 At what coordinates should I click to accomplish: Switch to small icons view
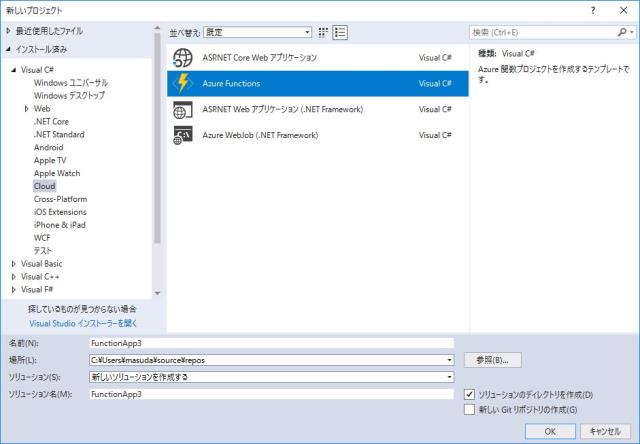323,32
